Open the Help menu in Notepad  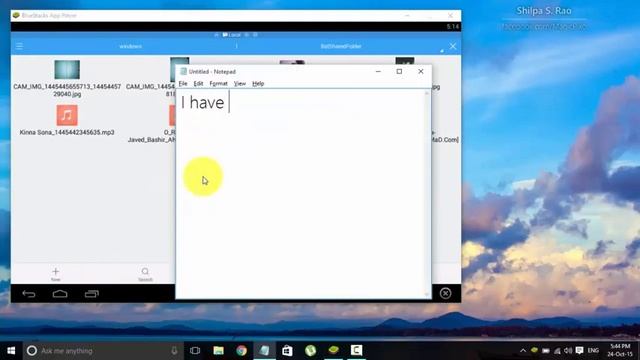258,84
